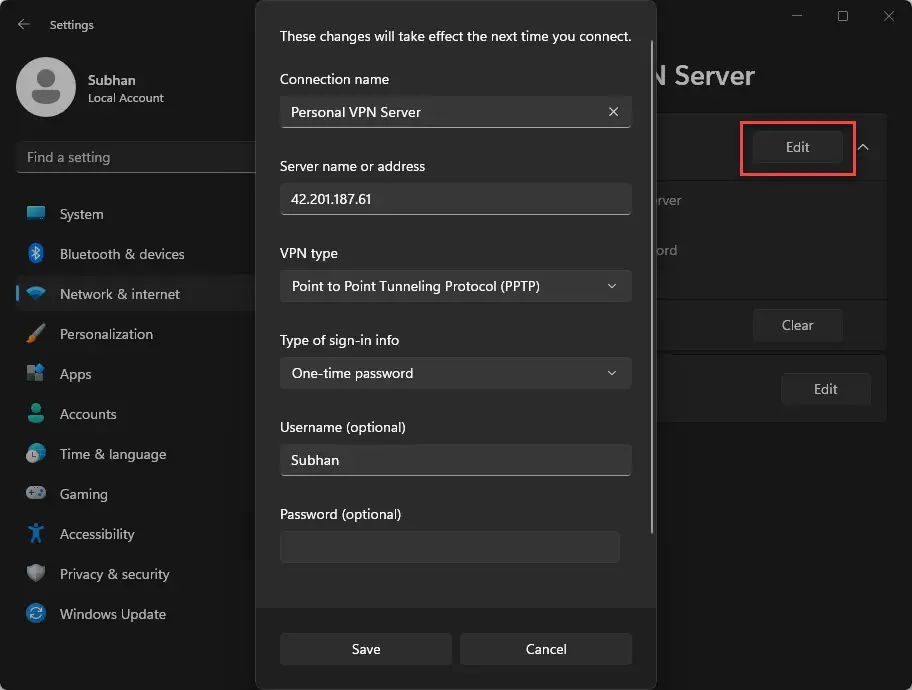Click the Bluetooth & devices icon
The width and height of the screenshot is (912, 690).
[36, 254]
